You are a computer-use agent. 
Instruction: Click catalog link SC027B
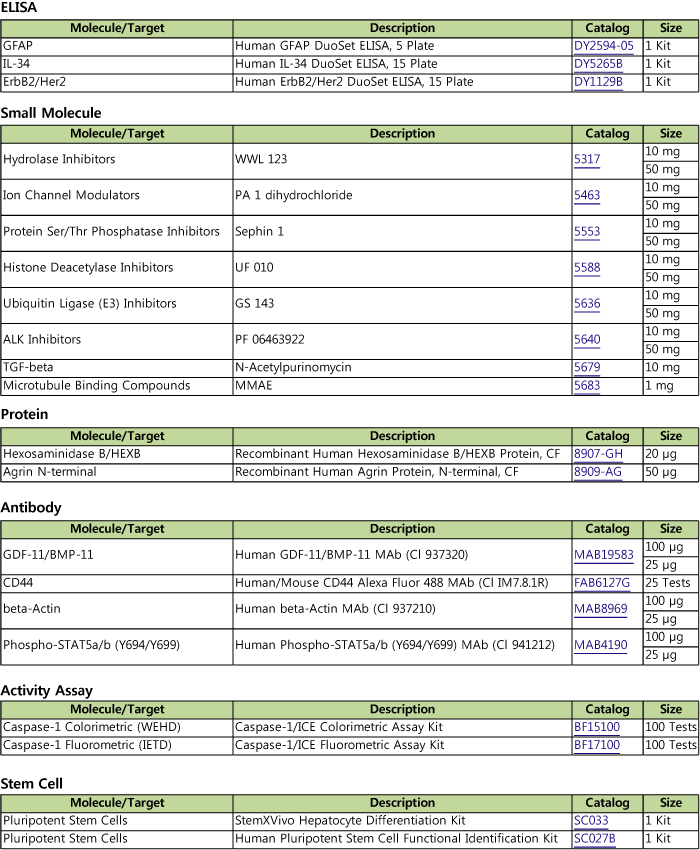[x=595, y=839]
